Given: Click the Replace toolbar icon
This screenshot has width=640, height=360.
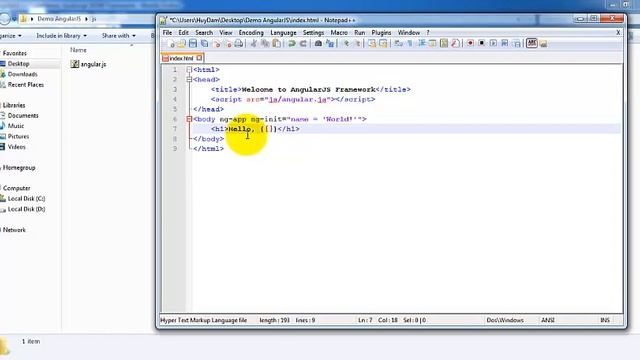Looking at the screenshot, I should 329,43.
